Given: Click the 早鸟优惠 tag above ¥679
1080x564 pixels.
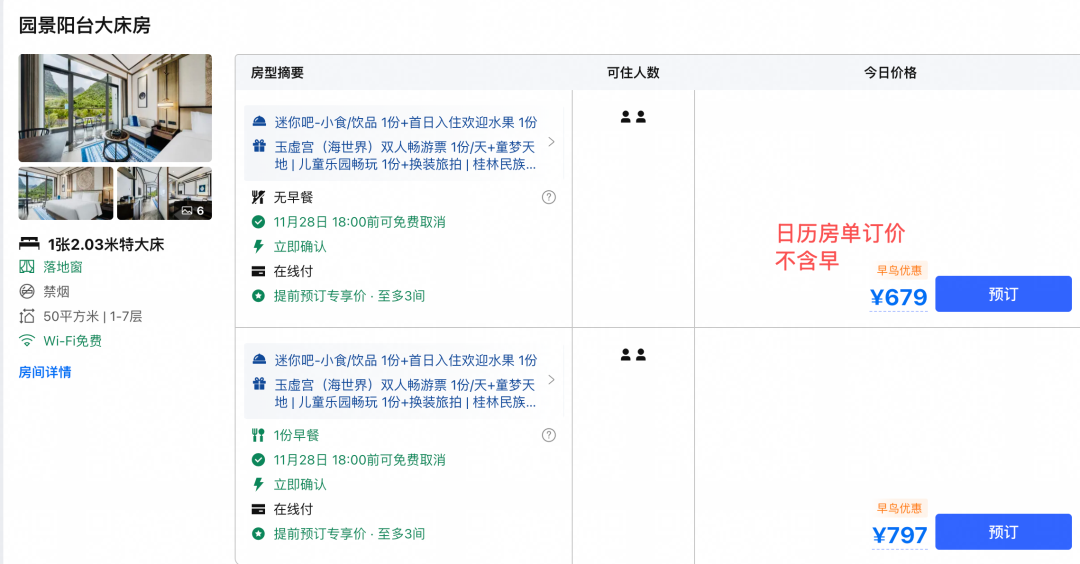Looking at the screenshot, I should click(899, 271).
